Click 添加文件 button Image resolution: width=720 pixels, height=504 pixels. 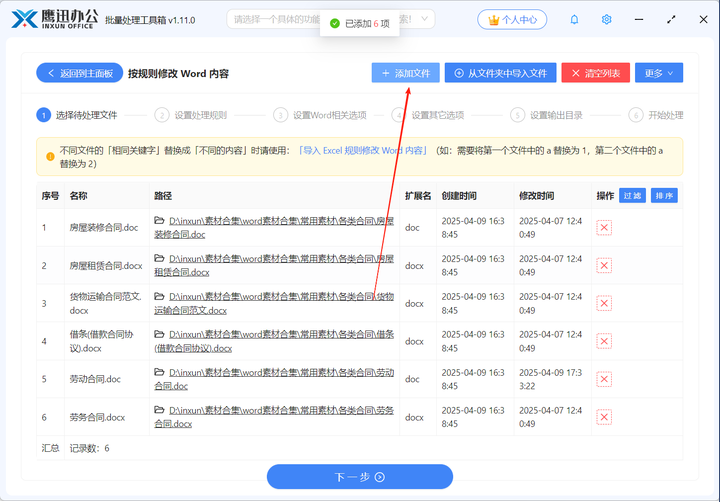click(x=405, y=73)
